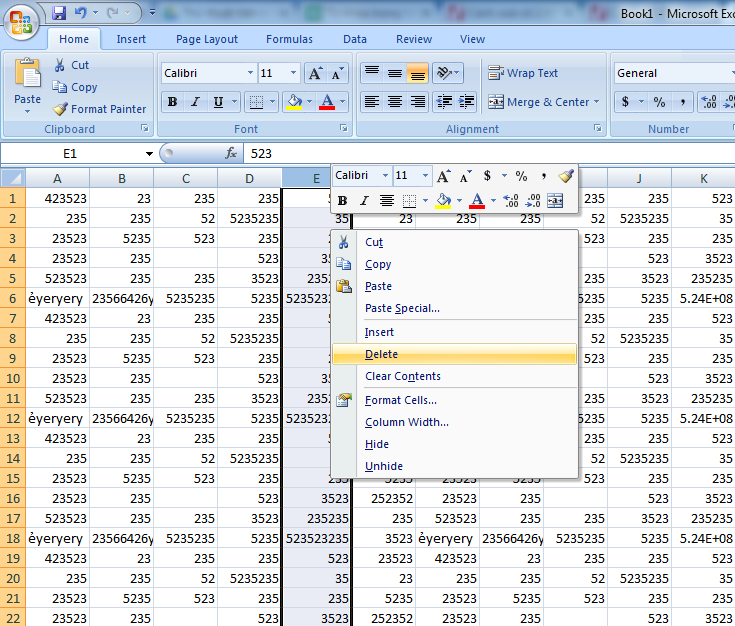Choose Delete from the context menu
Screen dimensions: 735x626
click(x=381, y=354)
